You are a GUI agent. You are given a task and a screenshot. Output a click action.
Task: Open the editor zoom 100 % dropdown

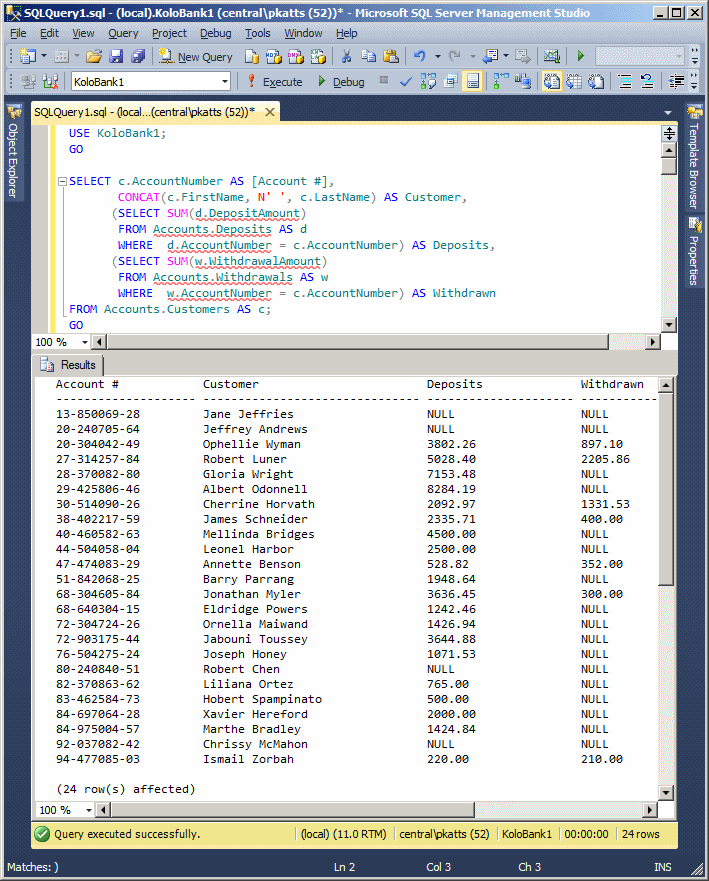[x=85, y=342]
